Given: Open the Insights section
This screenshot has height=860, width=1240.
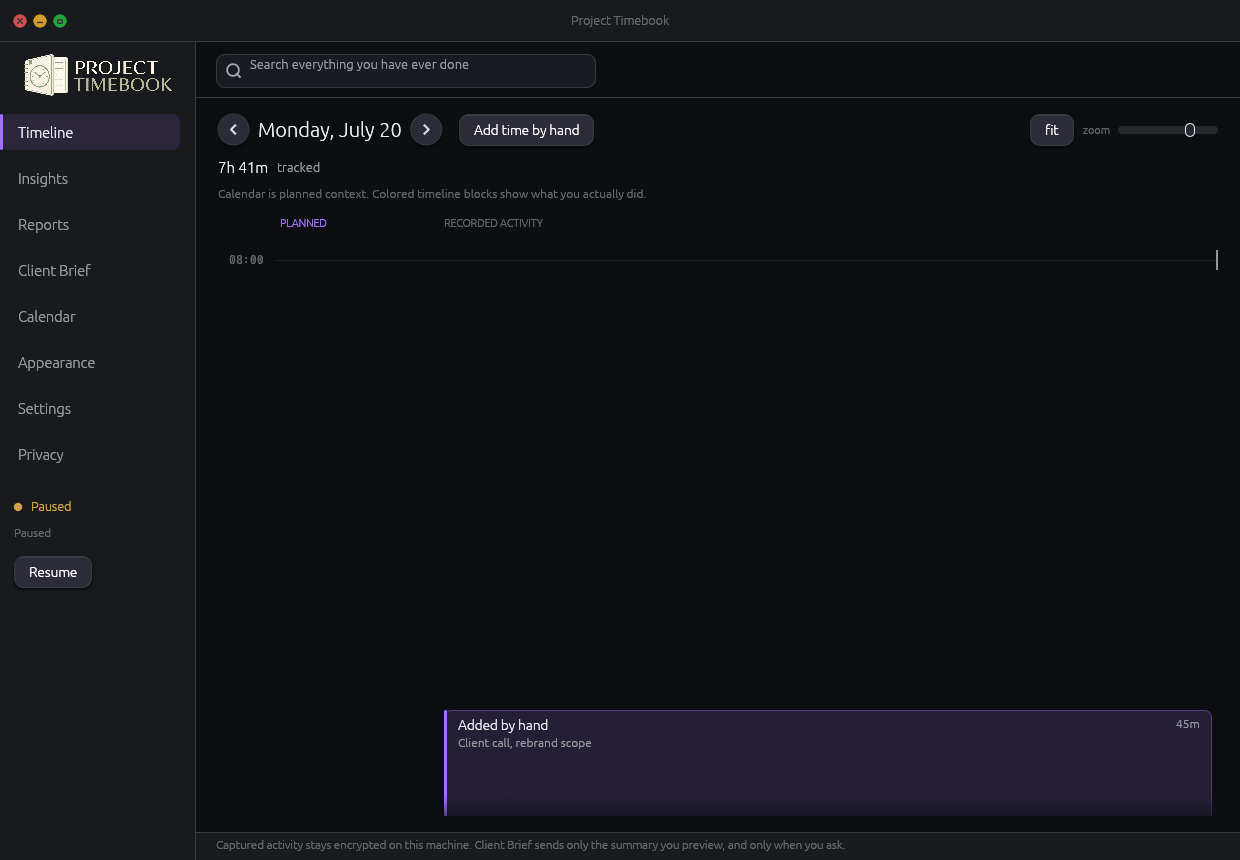Looking at the screenshot, I should (x=91, y=178).
